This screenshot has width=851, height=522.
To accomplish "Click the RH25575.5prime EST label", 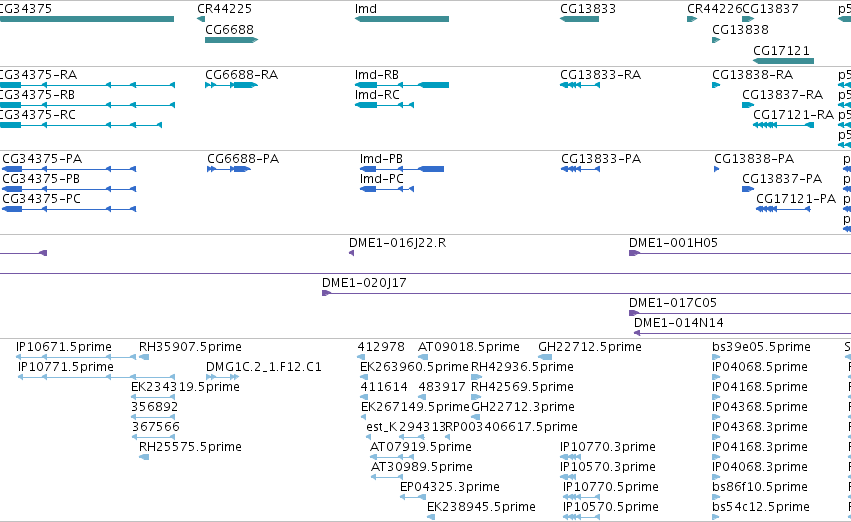I will coord(190,447).
